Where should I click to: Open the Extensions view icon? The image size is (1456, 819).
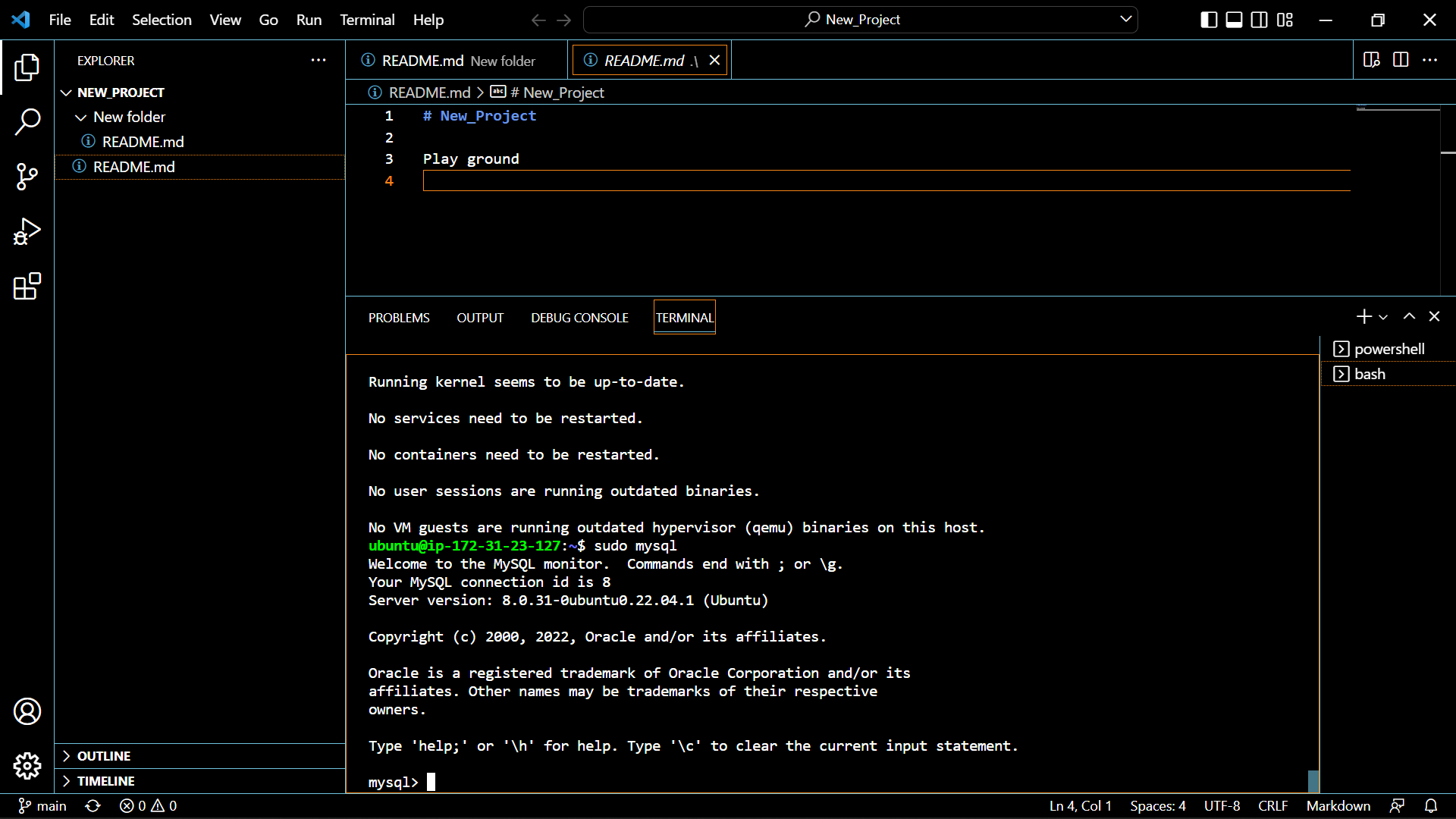tap(27, 287)
